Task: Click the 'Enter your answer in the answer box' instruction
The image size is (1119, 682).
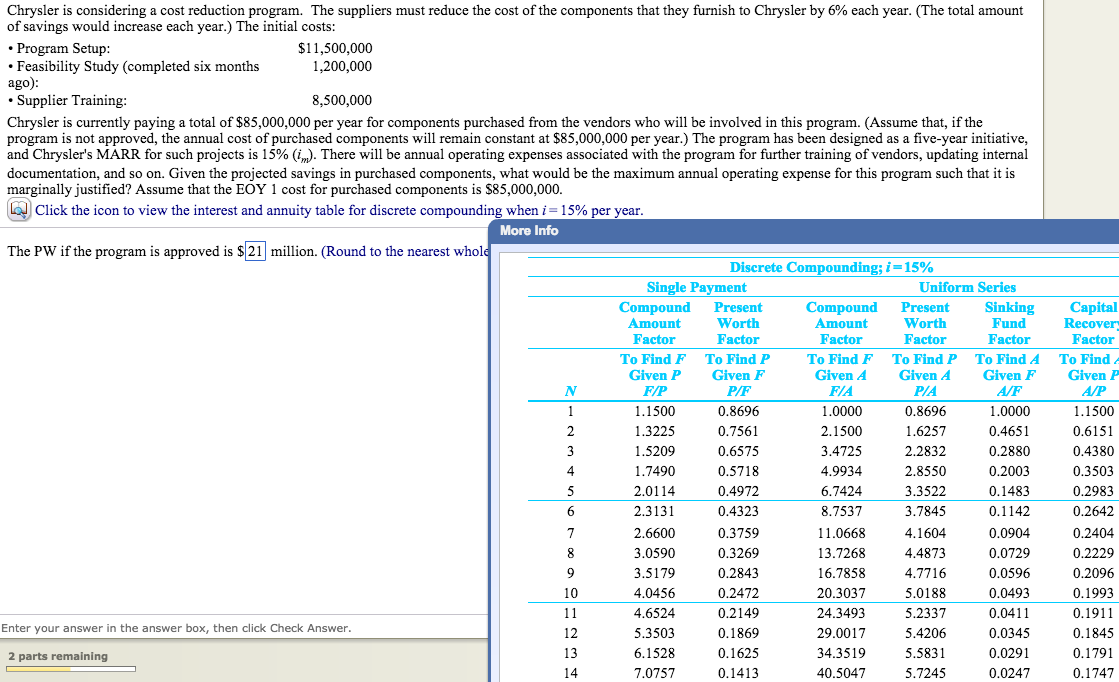Action: [176, 628]
